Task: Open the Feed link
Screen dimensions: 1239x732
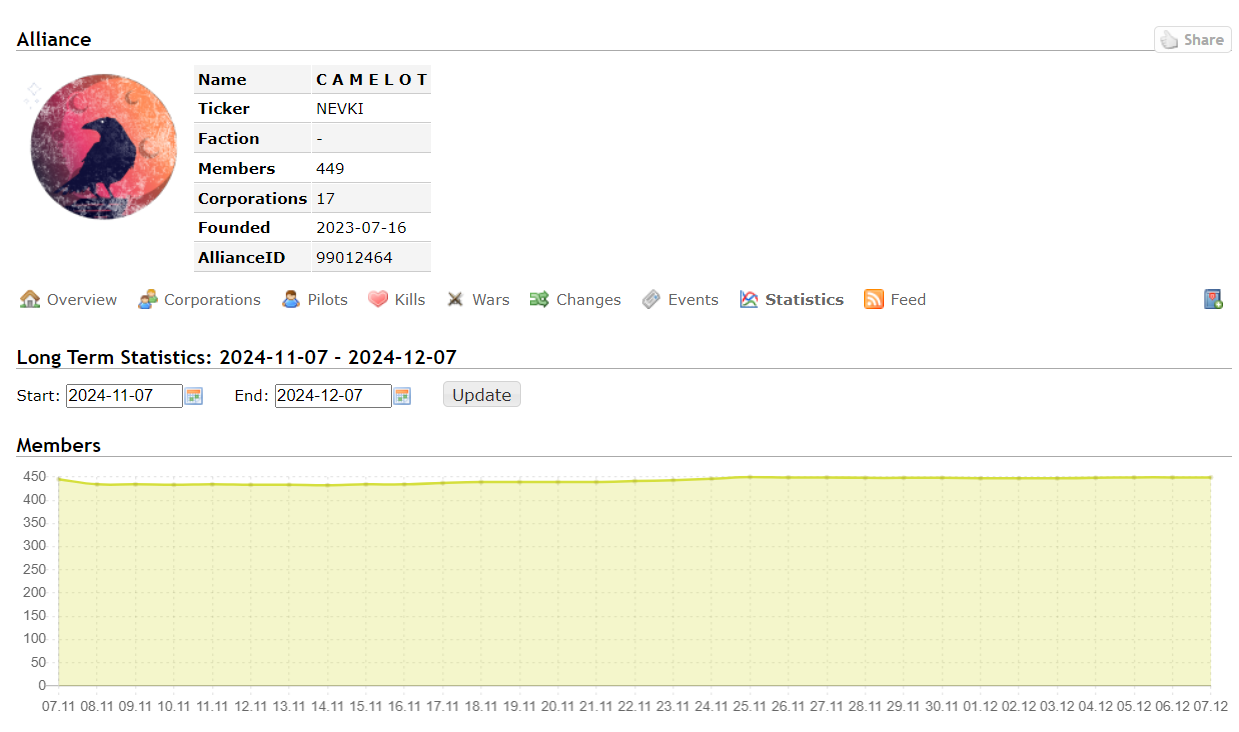Action: (908, 299)
